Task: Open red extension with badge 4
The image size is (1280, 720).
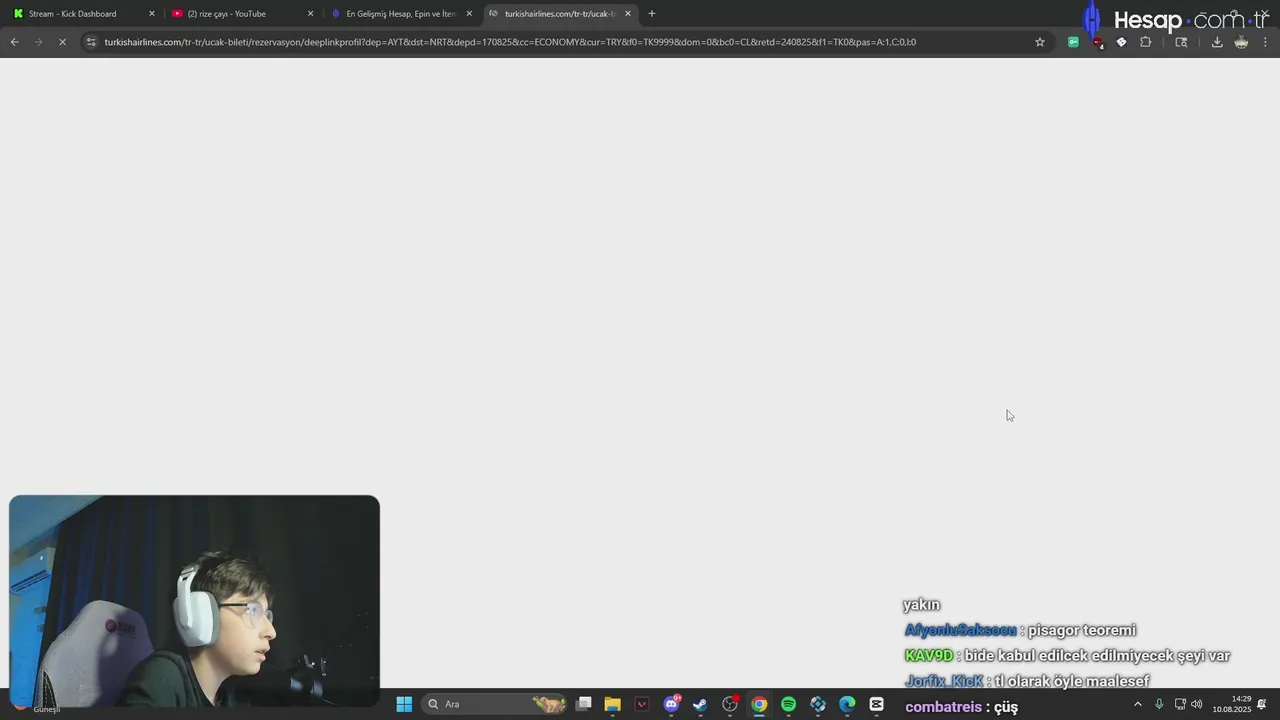Action: click(1097, 42)
